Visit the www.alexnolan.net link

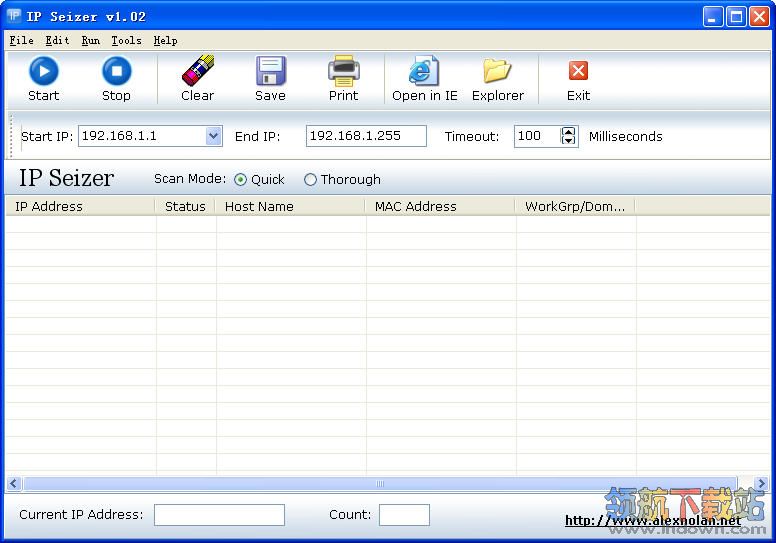click(x=653, y=521)
